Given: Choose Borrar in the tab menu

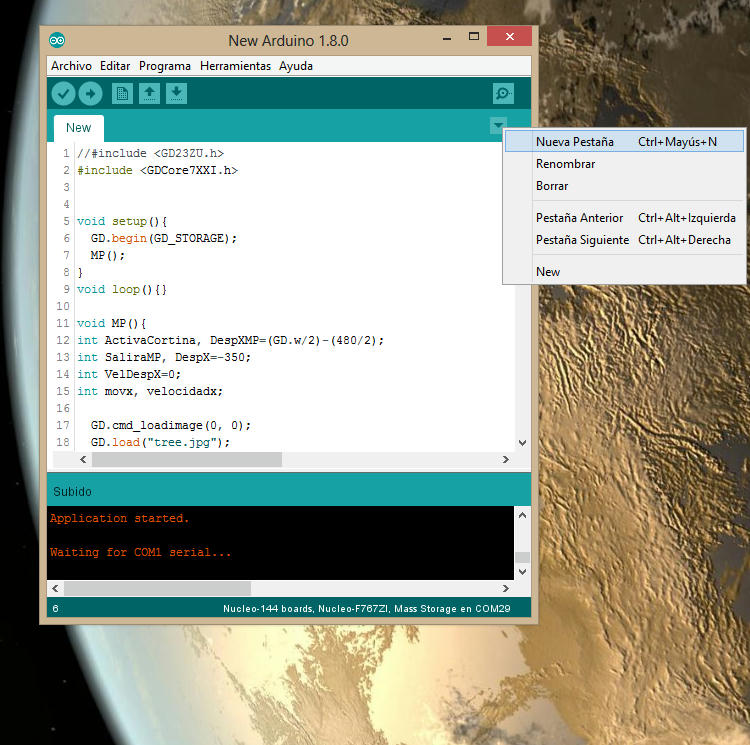Looking at the screenshot, I should click(624, 186).
